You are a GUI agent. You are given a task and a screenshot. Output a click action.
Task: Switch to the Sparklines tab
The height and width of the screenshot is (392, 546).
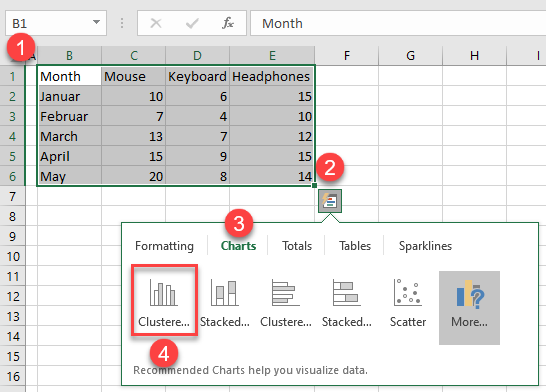tap(425, 246)
